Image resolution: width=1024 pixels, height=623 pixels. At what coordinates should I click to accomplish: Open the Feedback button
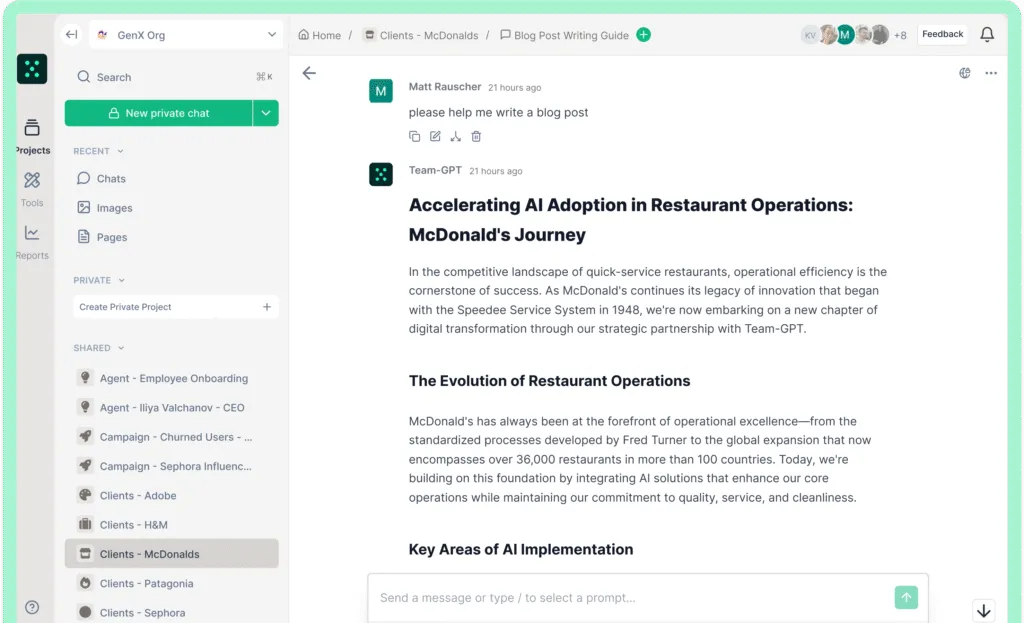click(x=942, y=34)
